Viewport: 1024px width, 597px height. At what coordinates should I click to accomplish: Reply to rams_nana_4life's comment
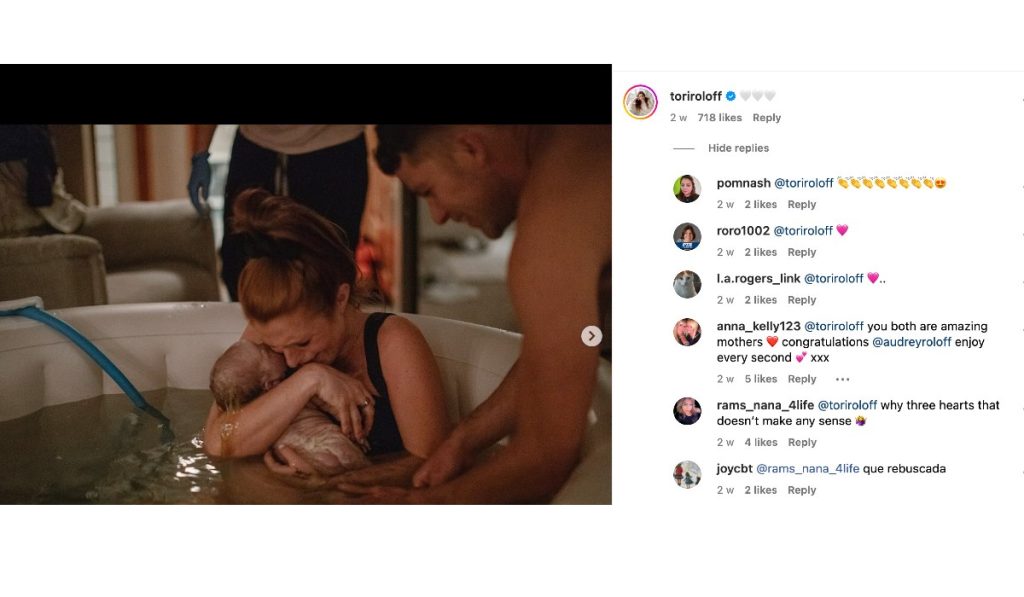pos(802,442)
